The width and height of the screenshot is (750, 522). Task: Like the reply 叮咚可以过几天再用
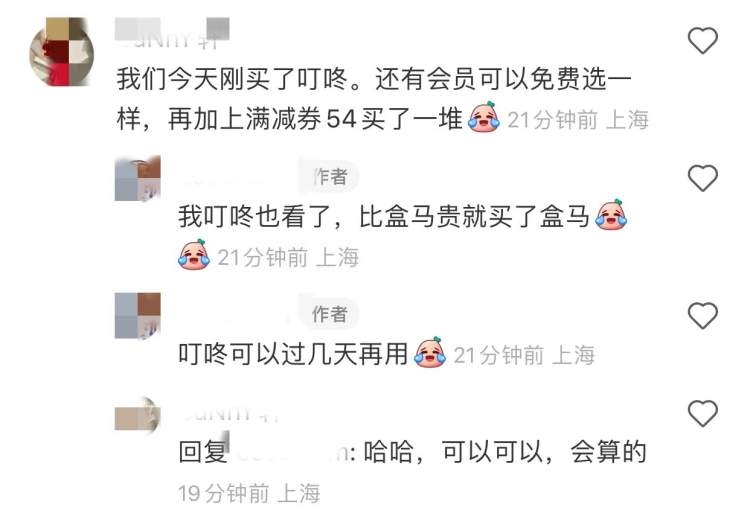(702, 315)
